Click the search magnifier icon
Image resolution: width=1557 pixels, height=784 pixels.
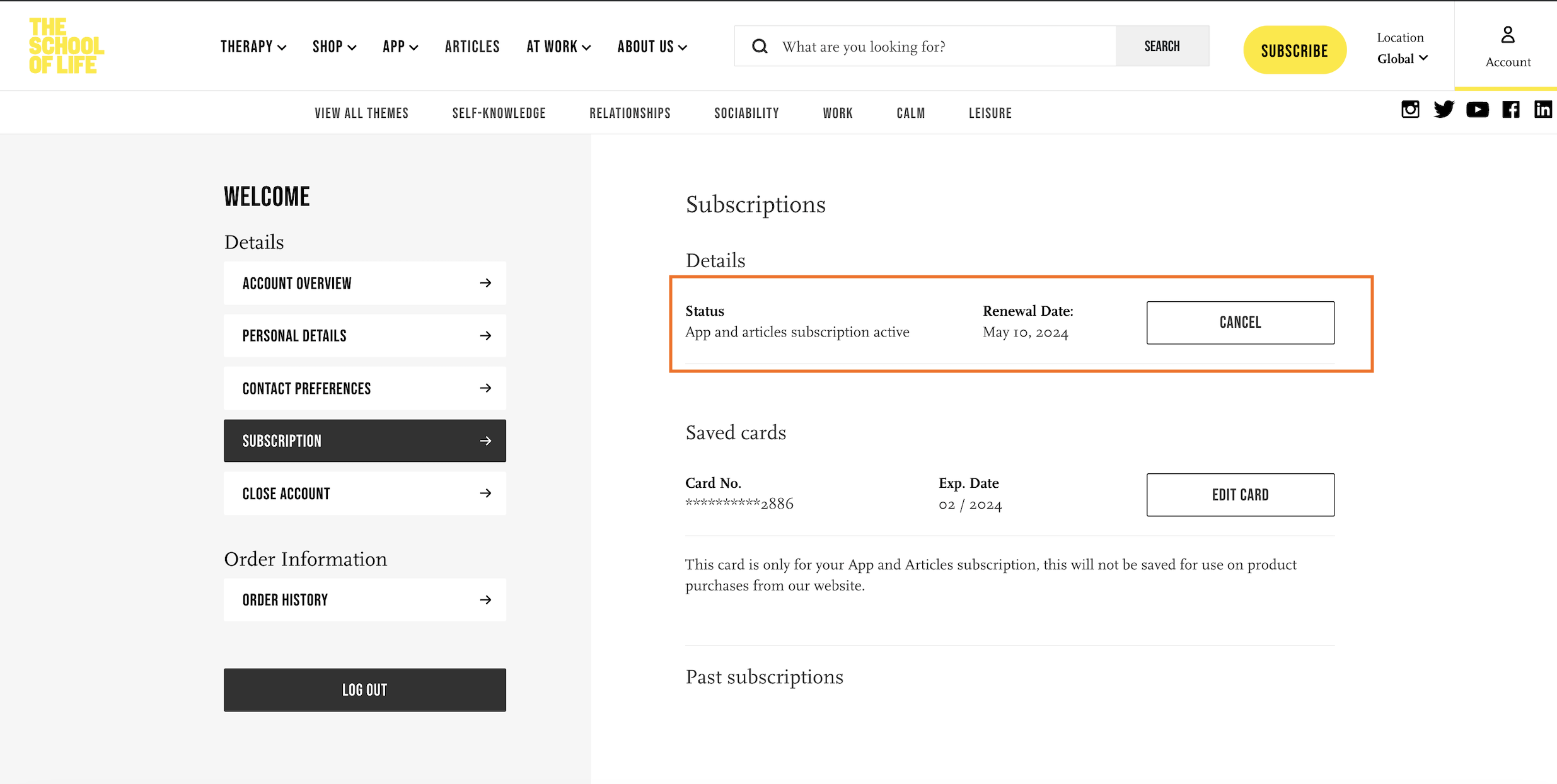[x=760, y=47]
